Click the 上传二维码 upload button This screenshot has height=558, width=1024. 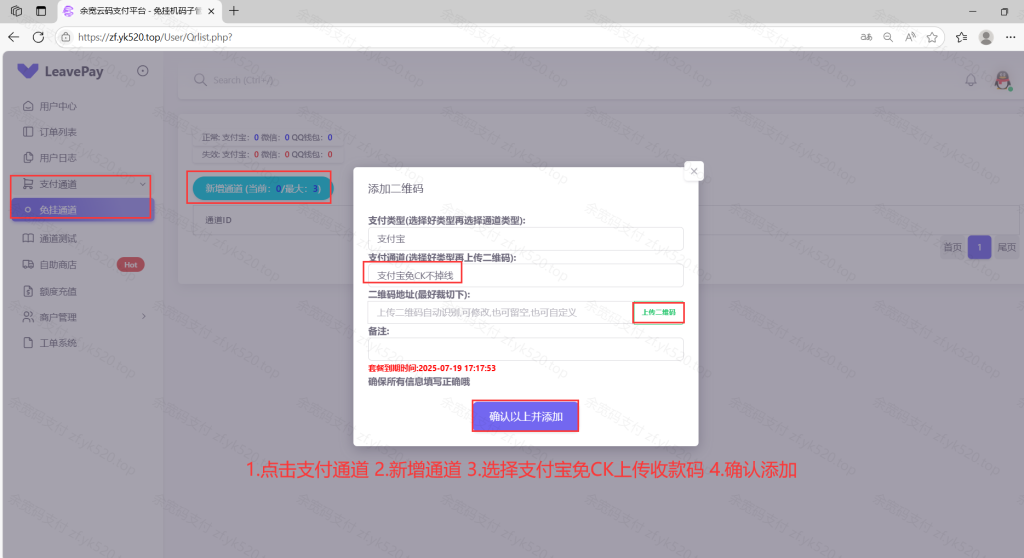(658, 312)
